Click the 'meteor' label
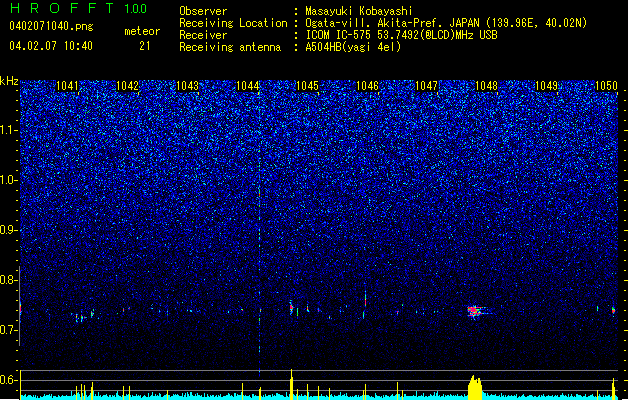Image resolution: width=629 pixels, height=400 pixels. tap(142, 31)
